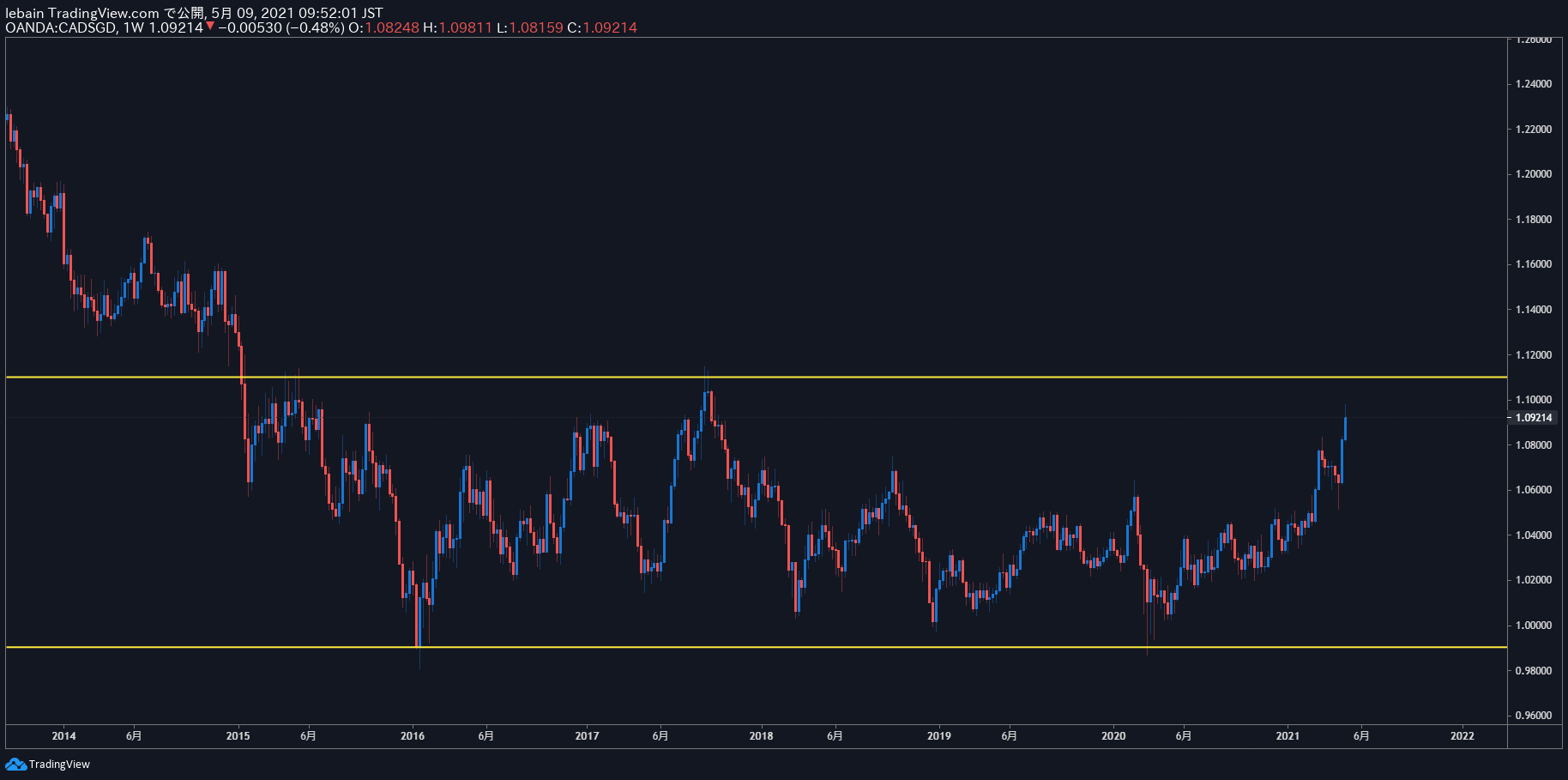
Task: Click the 1.18000 price axis label
Action: (1534, 220)
